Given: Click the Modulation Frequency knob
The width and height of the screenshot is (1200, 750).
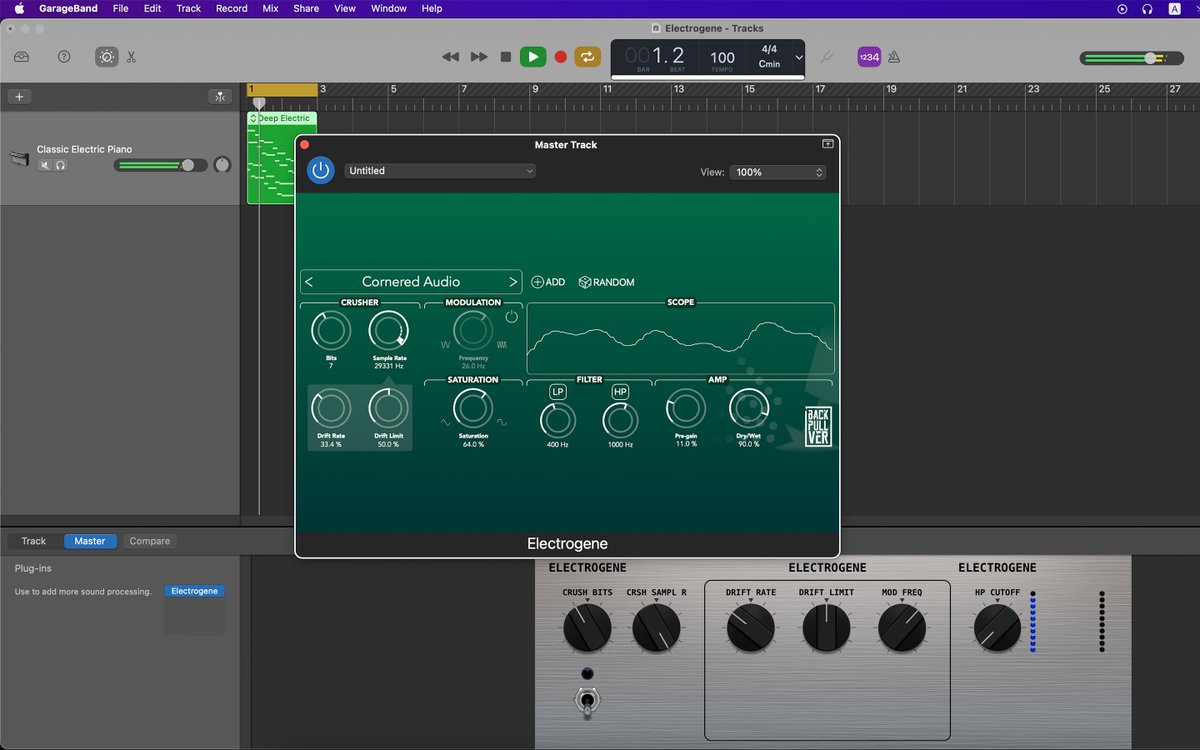Looking at the screenshot, I should click(473, 330).
